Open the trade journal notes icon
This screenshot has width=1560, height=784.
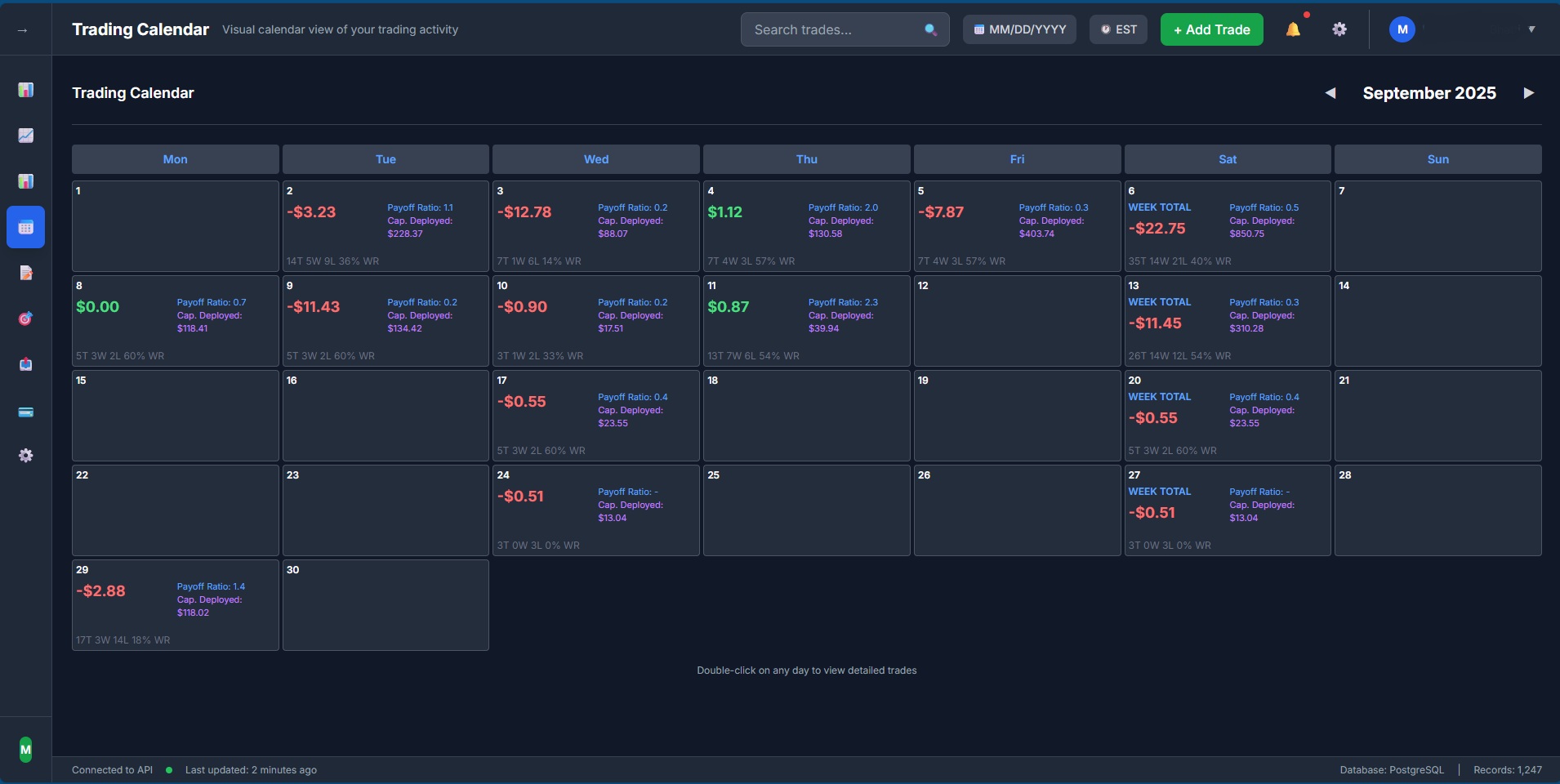click(x=25, y=274)
